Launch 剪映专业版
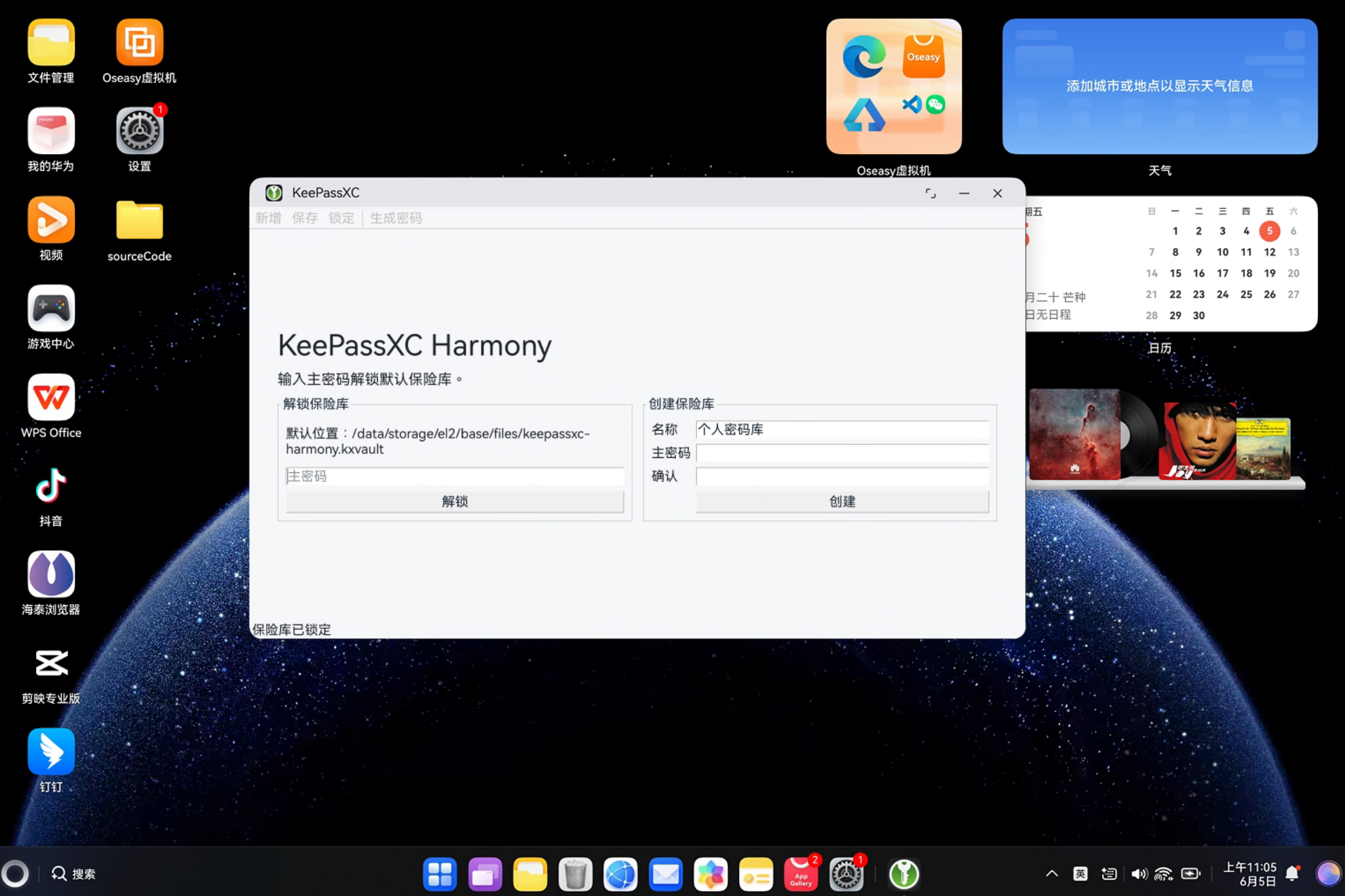The height and width of the screenshot is (896, 1345). click(x=51, y=663)
